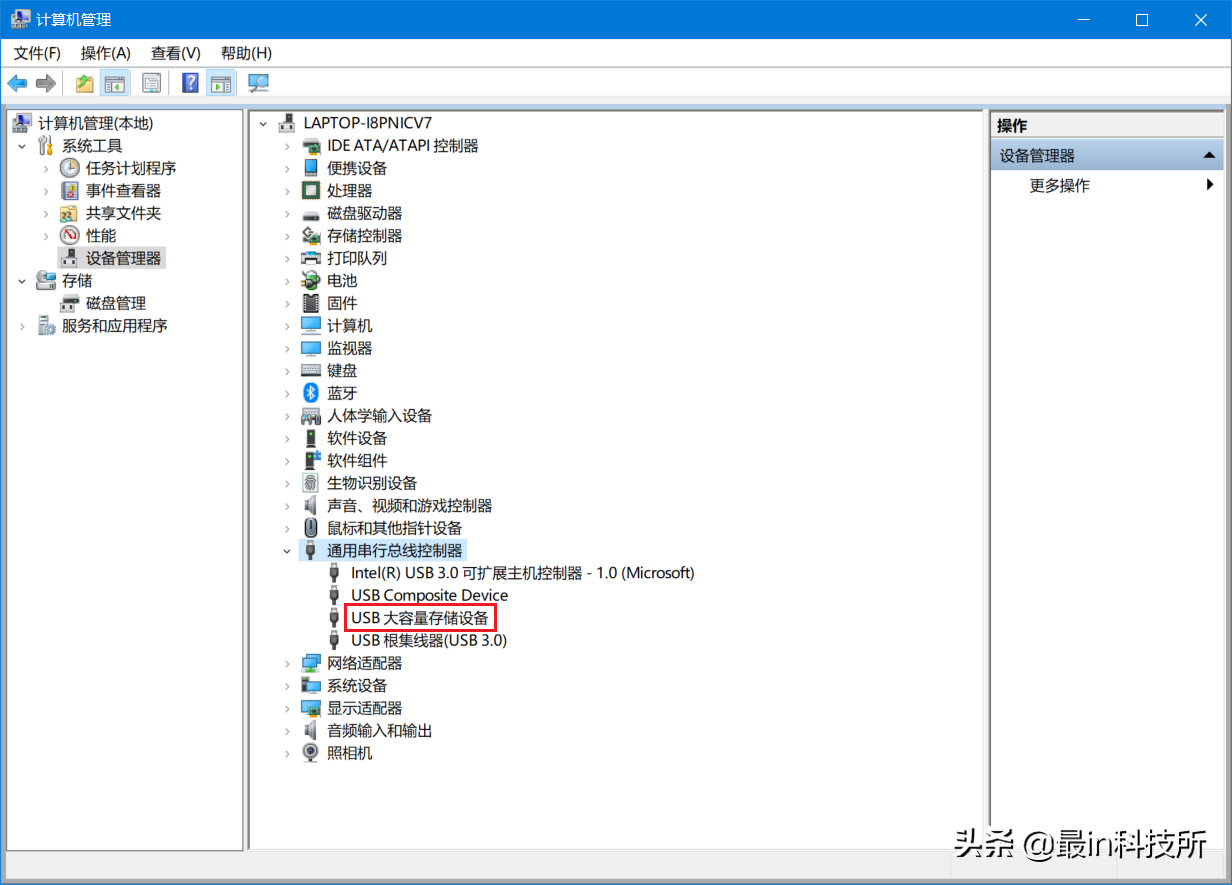Collapse the 通用串行总线控制器 node

click(287, 551)
